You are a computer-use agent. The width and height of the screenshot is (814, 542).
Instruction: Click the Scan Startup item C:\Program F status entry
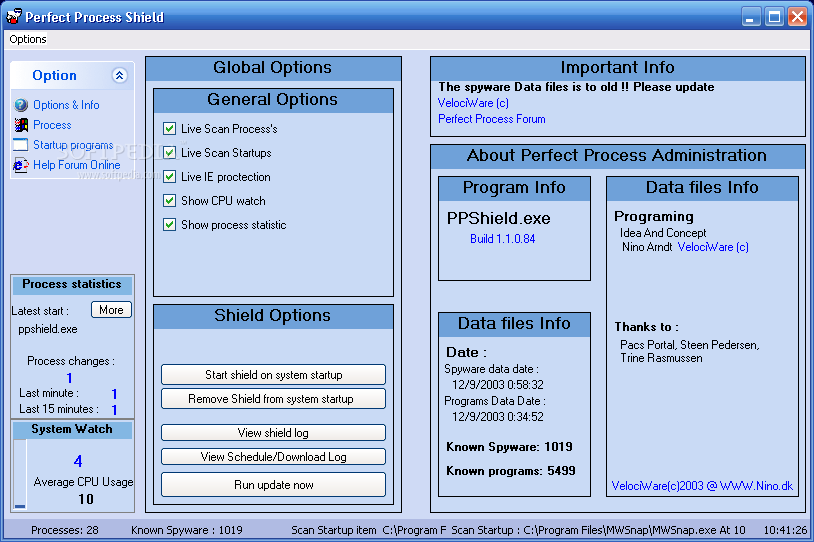click(x=369, y=530)
